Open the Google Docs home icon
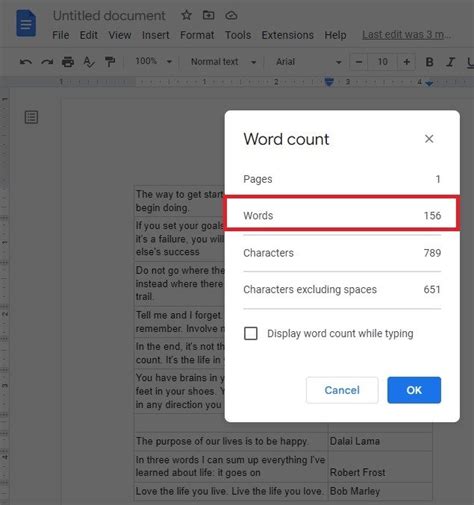 (26, 23)
